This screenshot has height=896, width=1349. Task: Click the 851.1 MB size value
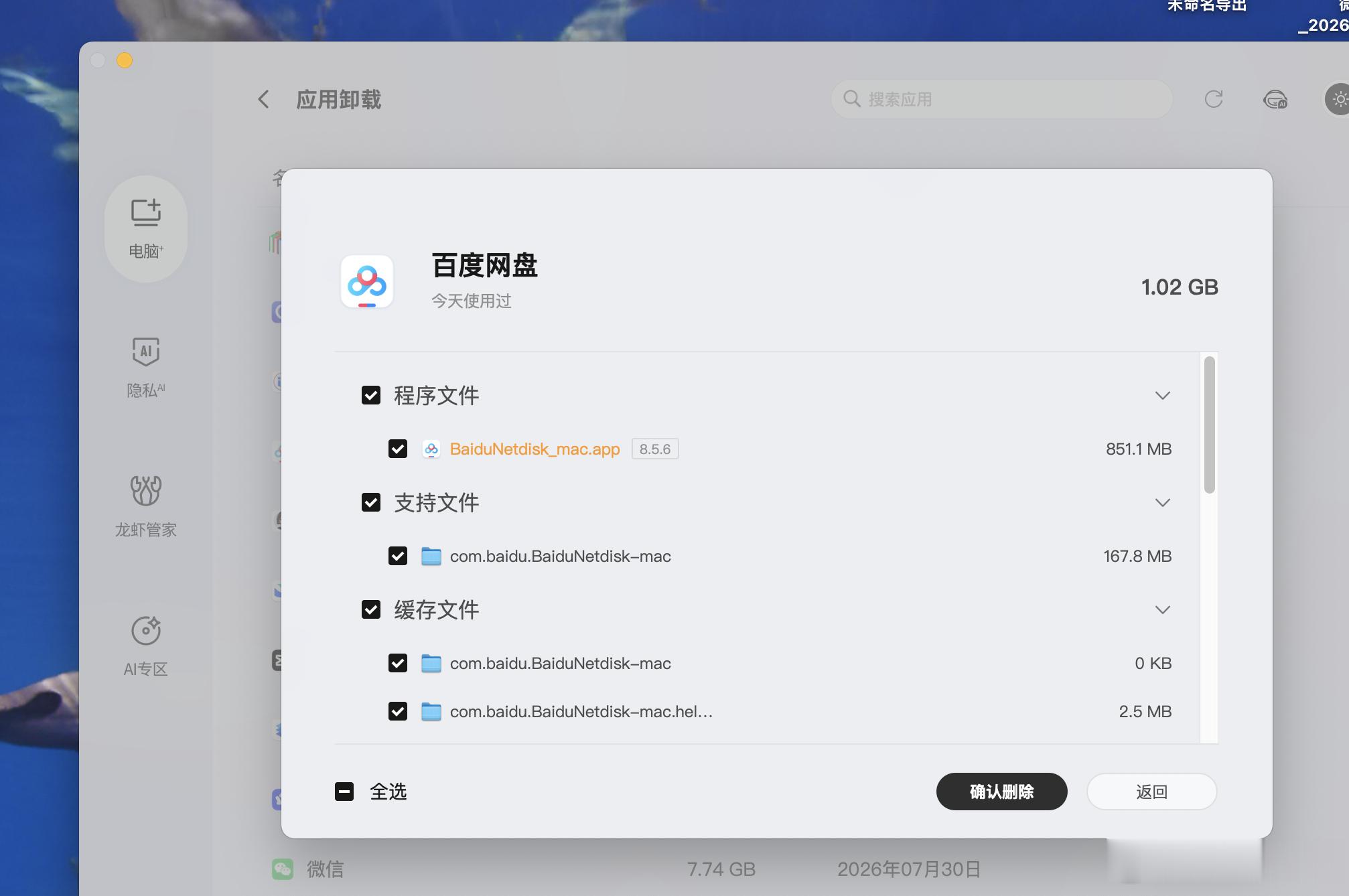point(1139,449)
